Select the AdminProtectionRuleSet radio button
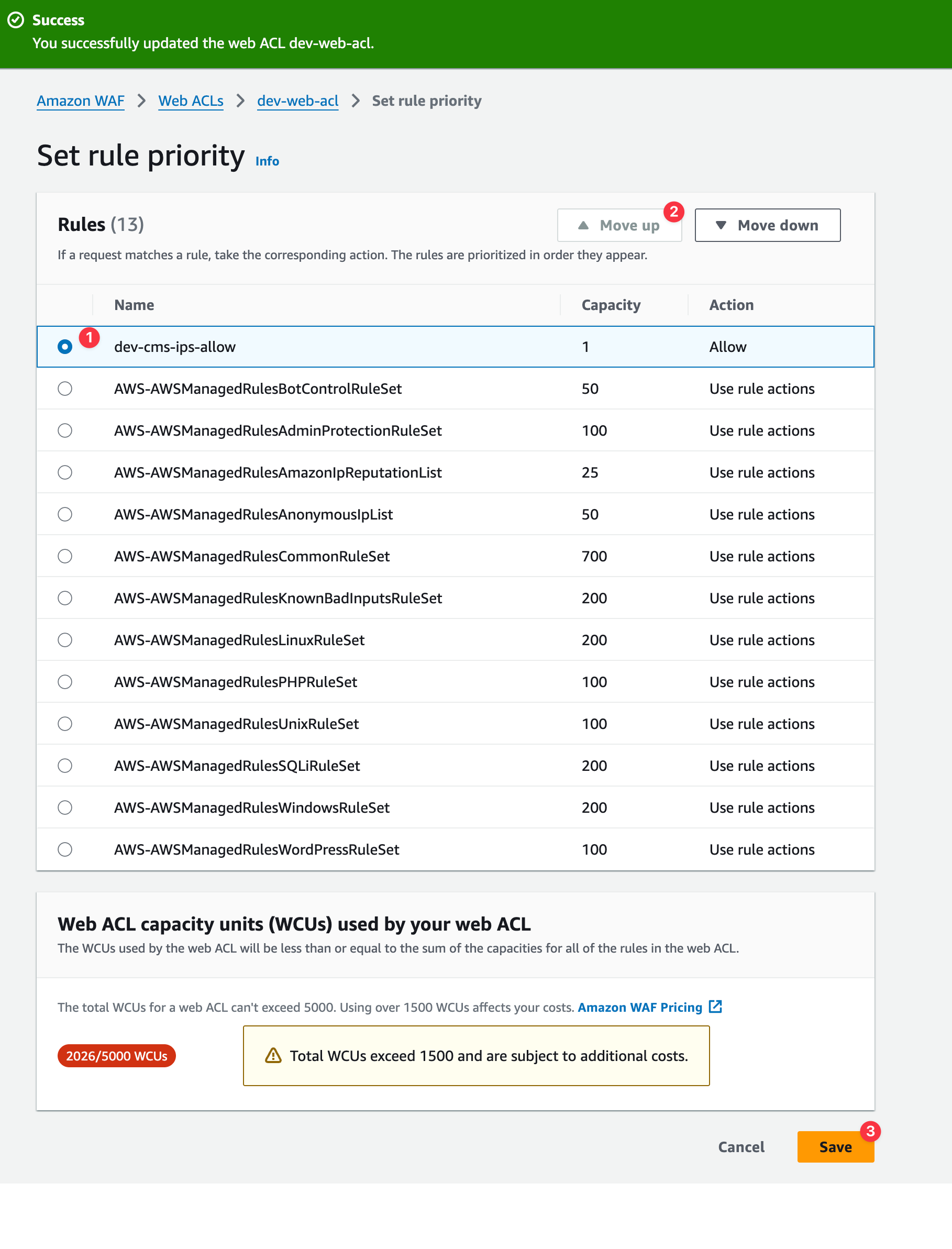 tap(65, 430)
